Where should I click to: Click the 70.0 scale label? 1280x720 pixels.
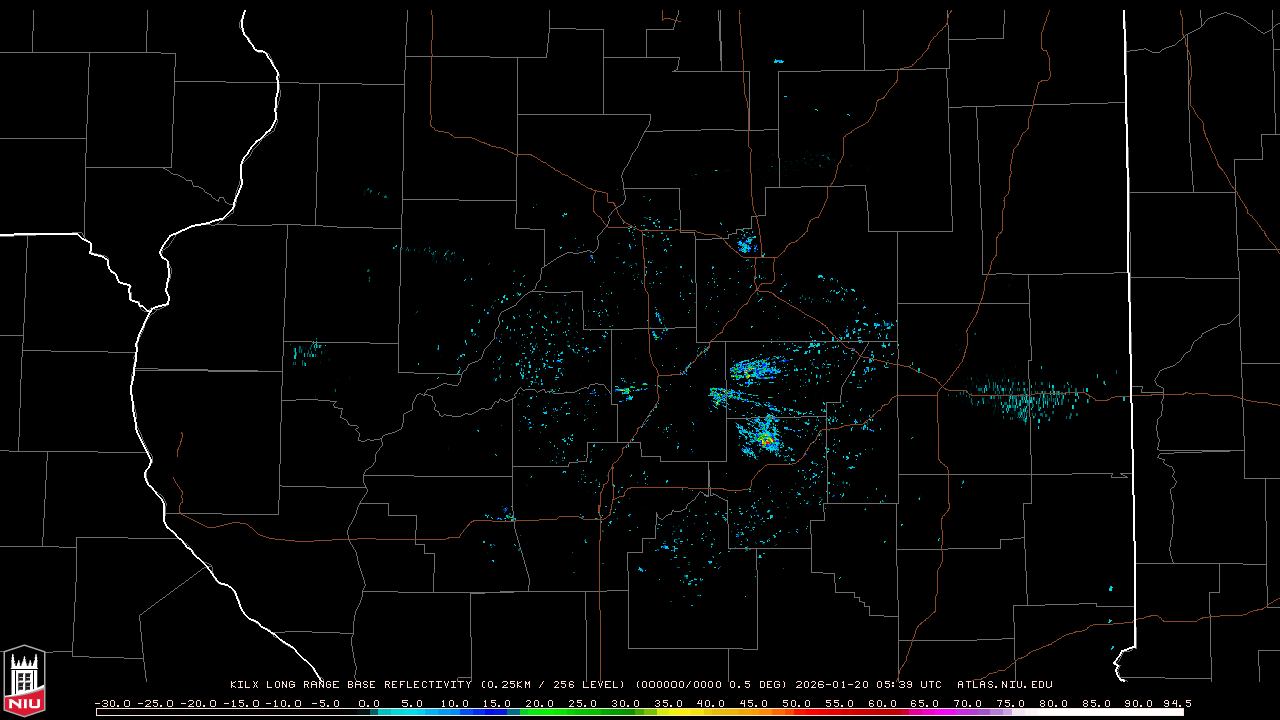pos(968,704)
